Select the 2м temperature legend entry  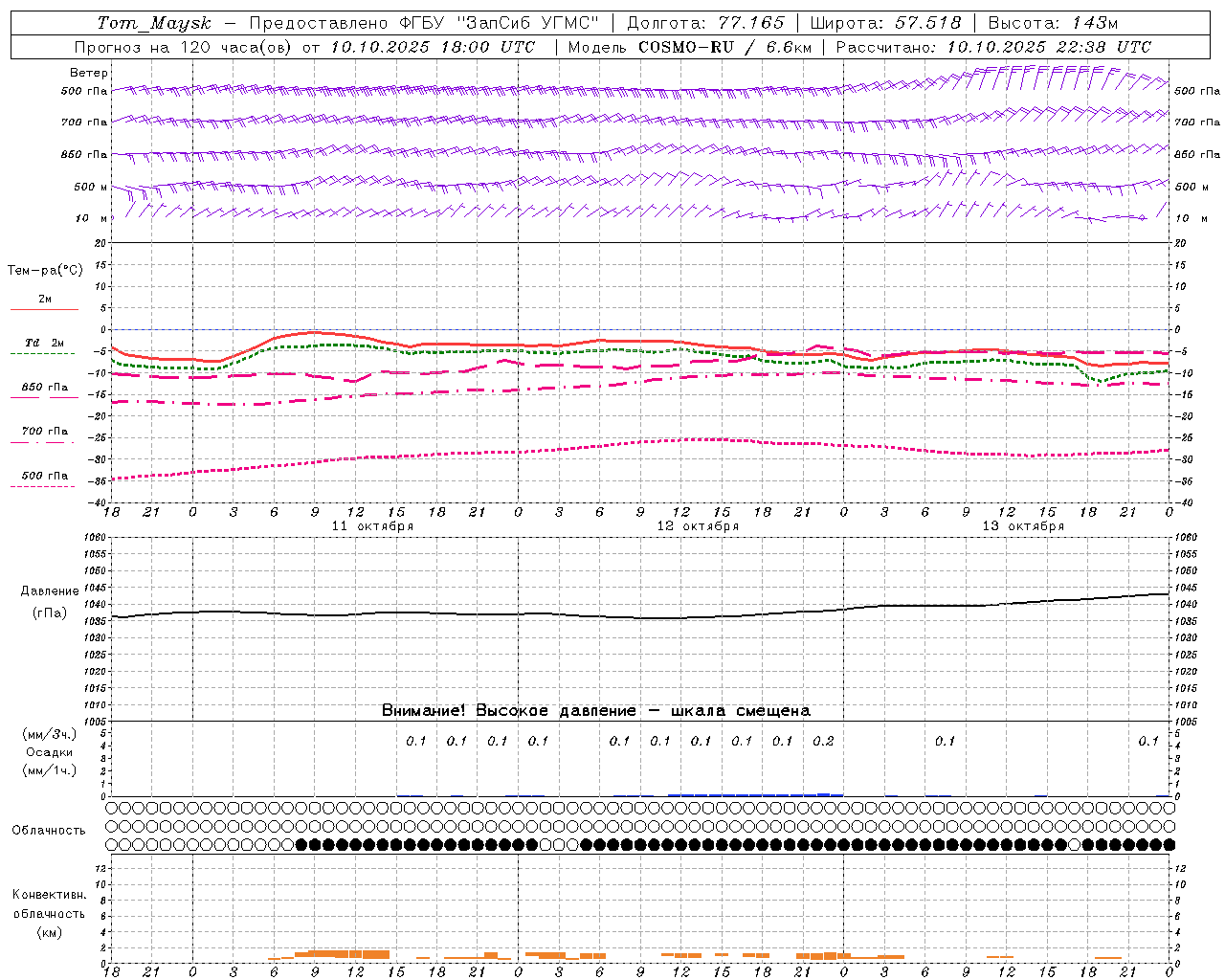coord(45,300)
